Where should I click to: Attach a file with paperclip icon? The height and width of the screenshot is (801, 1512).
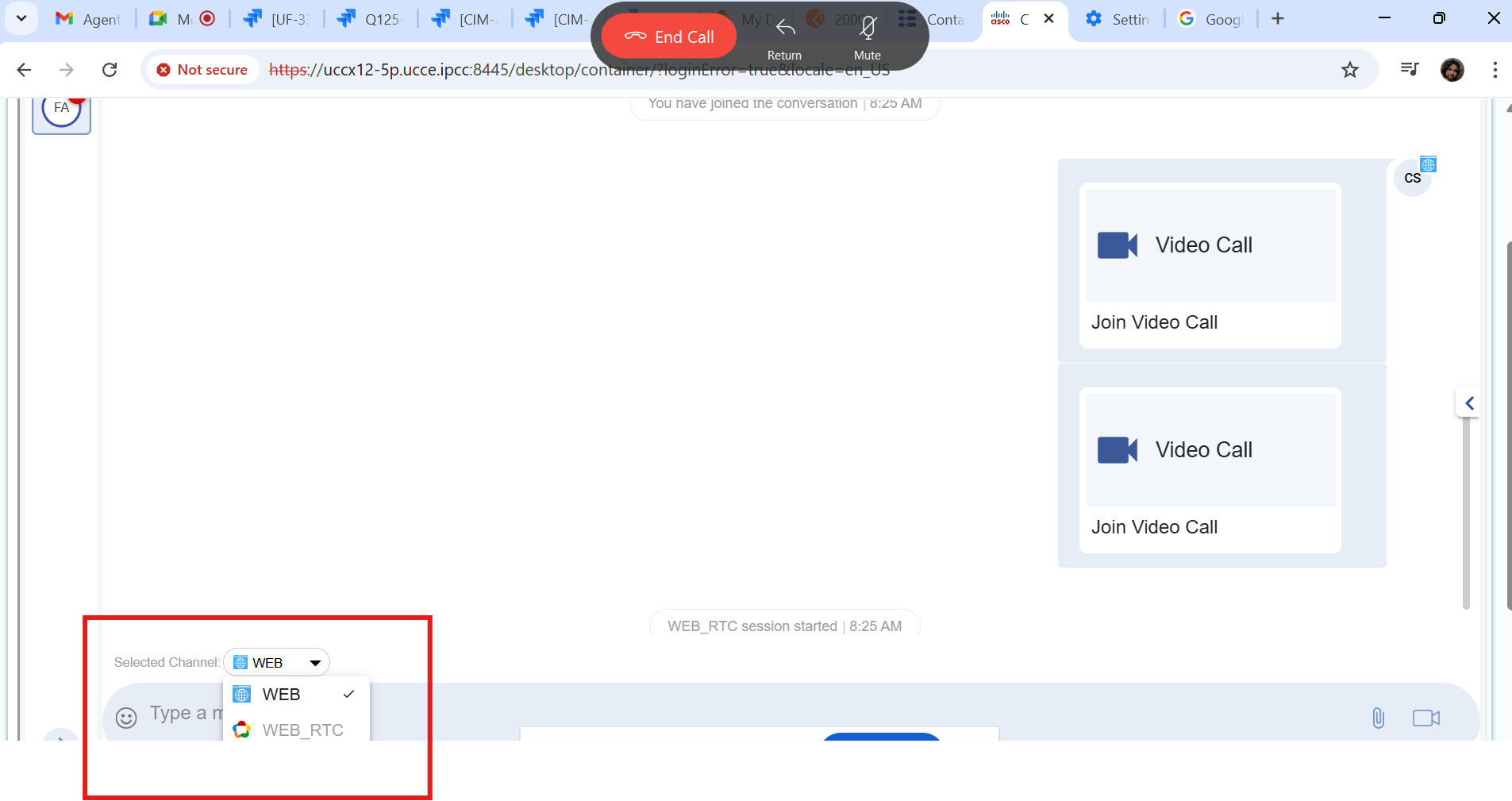[x=1378, y=718]
